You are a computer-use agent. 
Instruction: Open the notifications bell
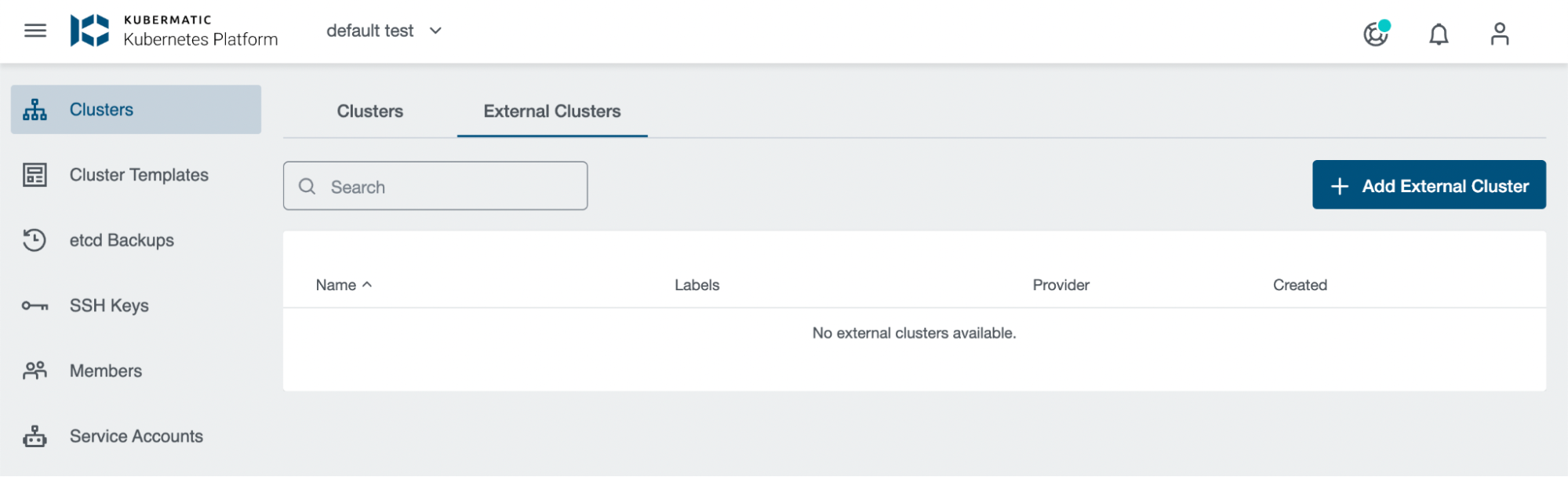click(x=1438, y=33)
